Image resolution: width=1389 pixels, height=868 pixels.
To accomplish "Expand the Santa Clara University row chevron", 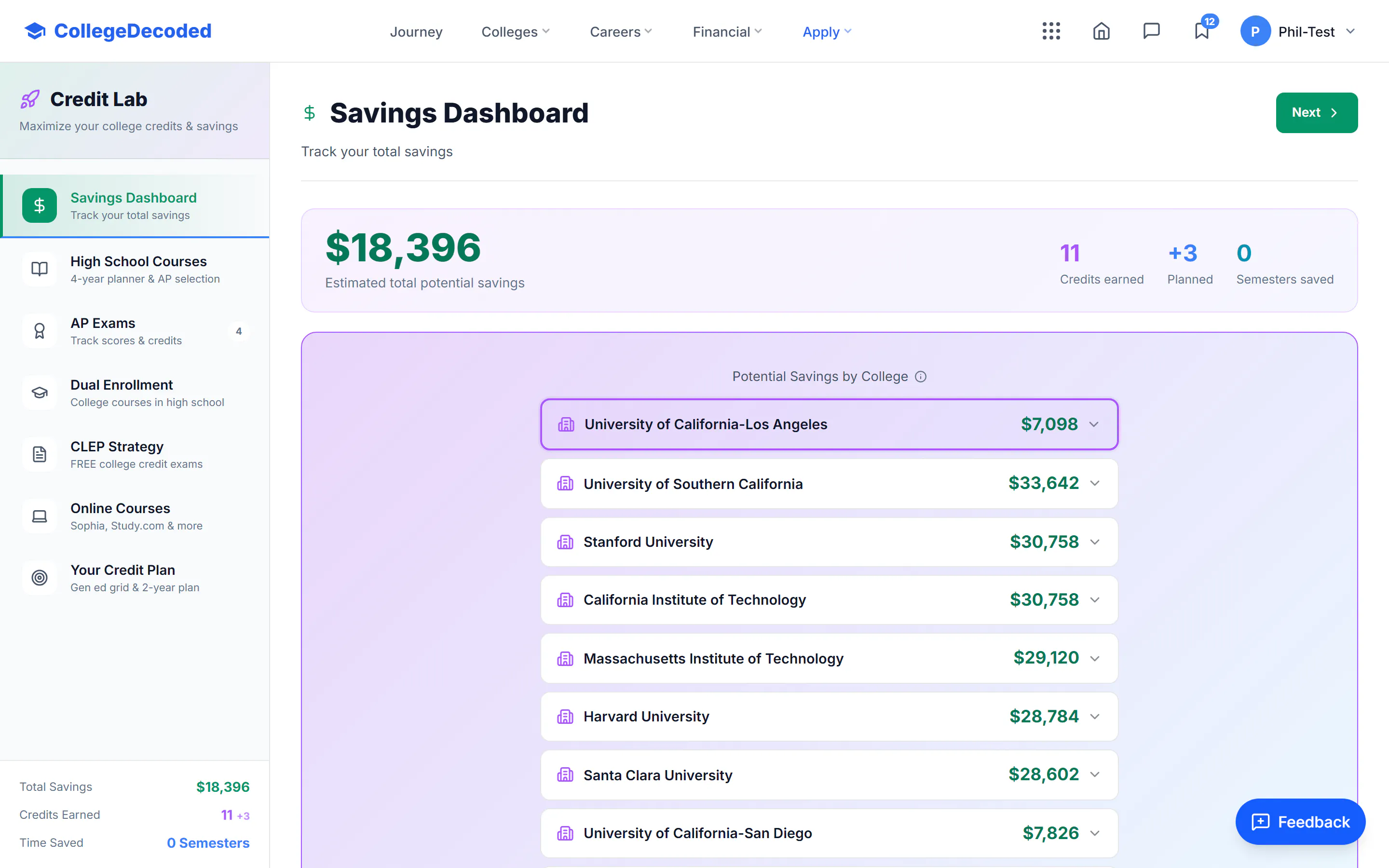I will 1094,775.
